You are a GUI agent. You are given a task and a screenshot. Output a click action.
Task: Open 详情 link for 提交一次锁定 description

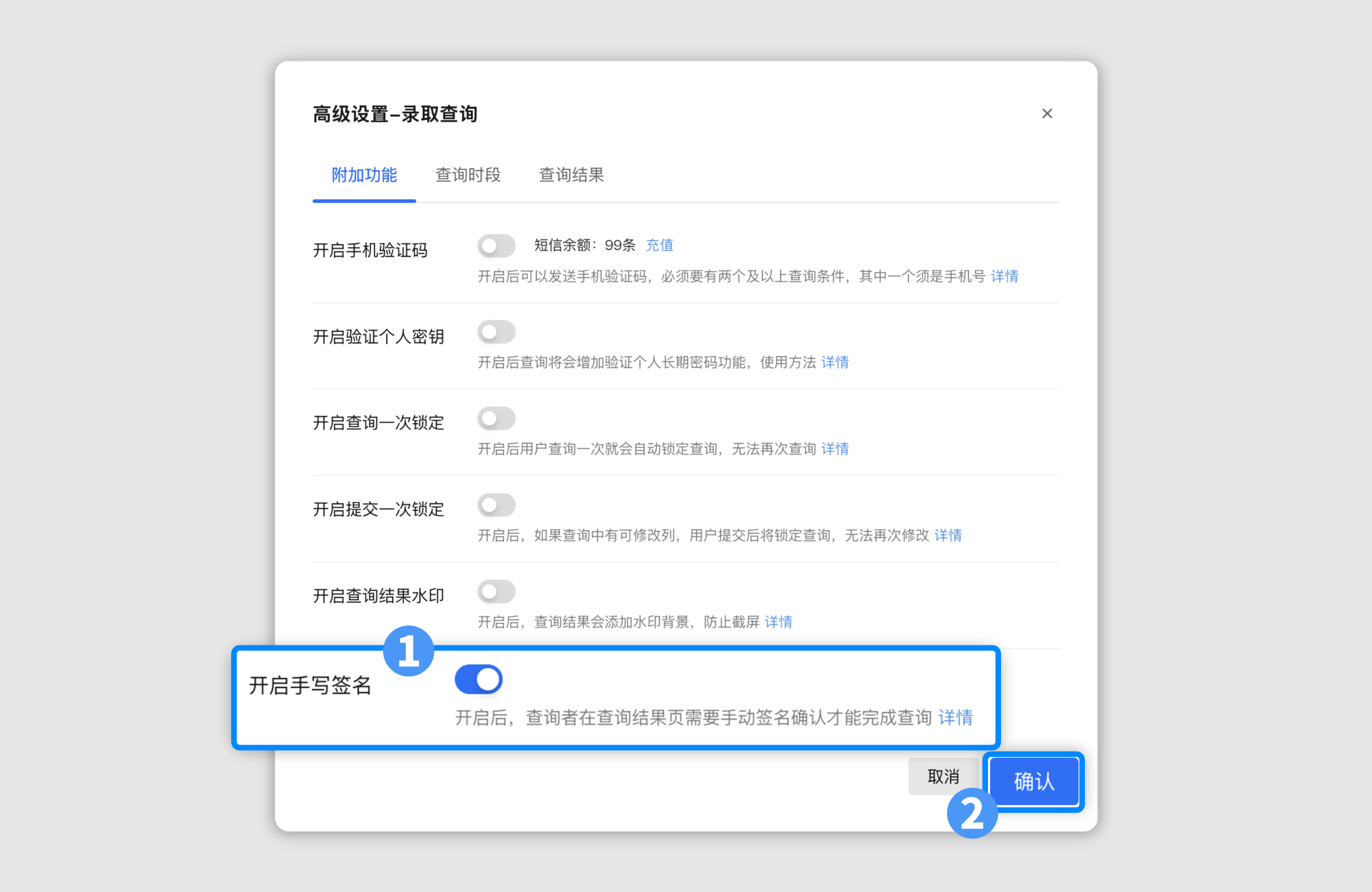click(948, 535)
